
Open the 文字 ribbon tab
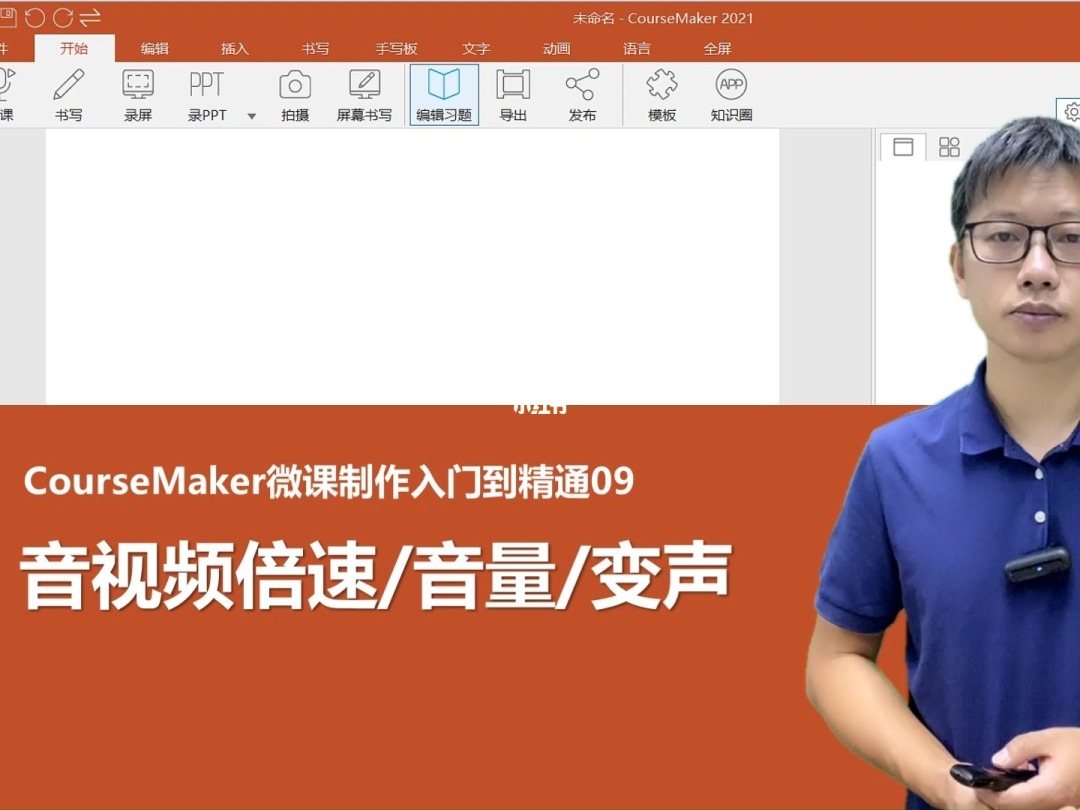click(476, 48)
